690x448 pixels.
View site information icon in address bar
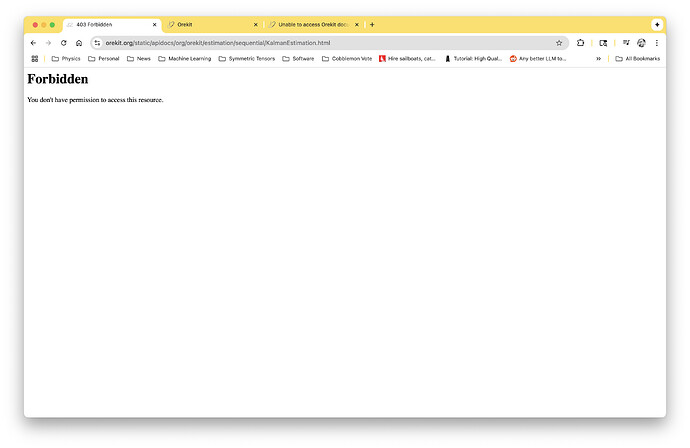point(97,43)
